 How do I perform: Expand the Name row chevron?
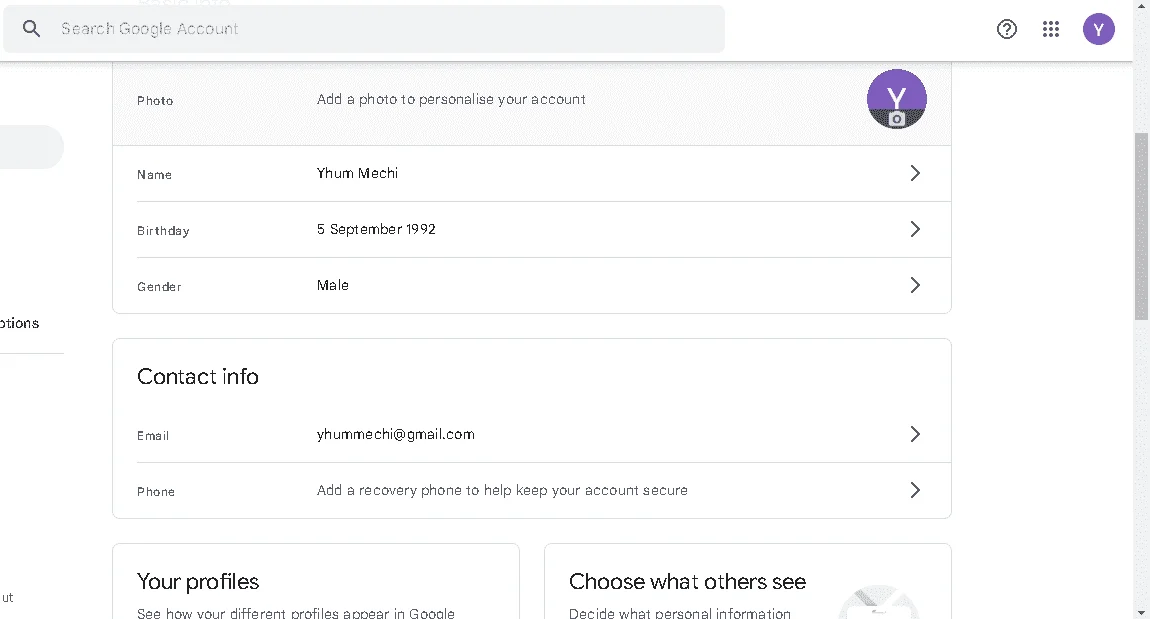(915, 173)
